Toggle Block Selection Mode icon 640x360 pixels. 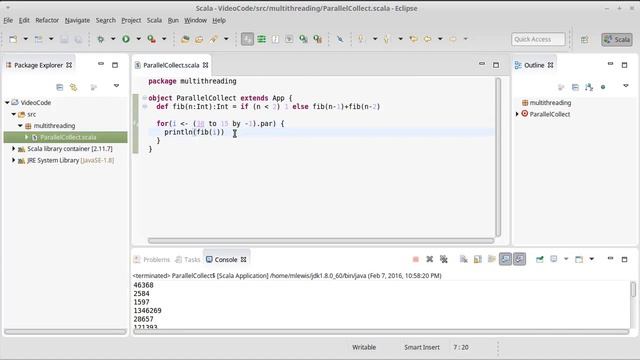[x=276, y=39]
